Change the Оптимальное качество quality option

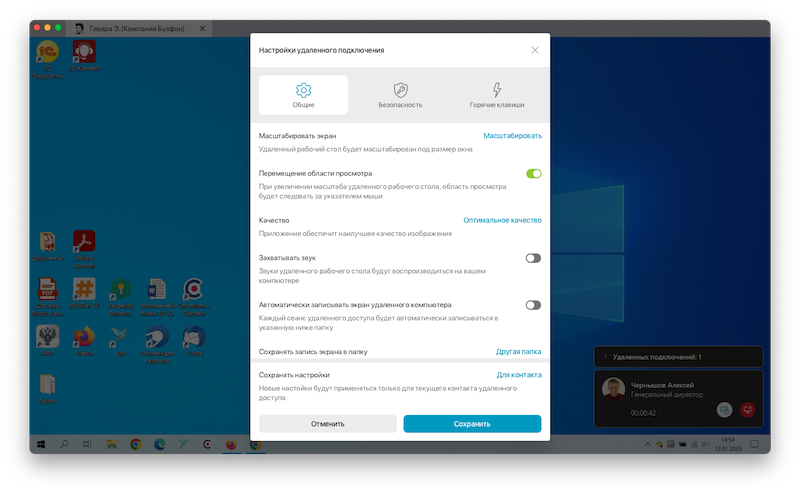coord(502,220)
